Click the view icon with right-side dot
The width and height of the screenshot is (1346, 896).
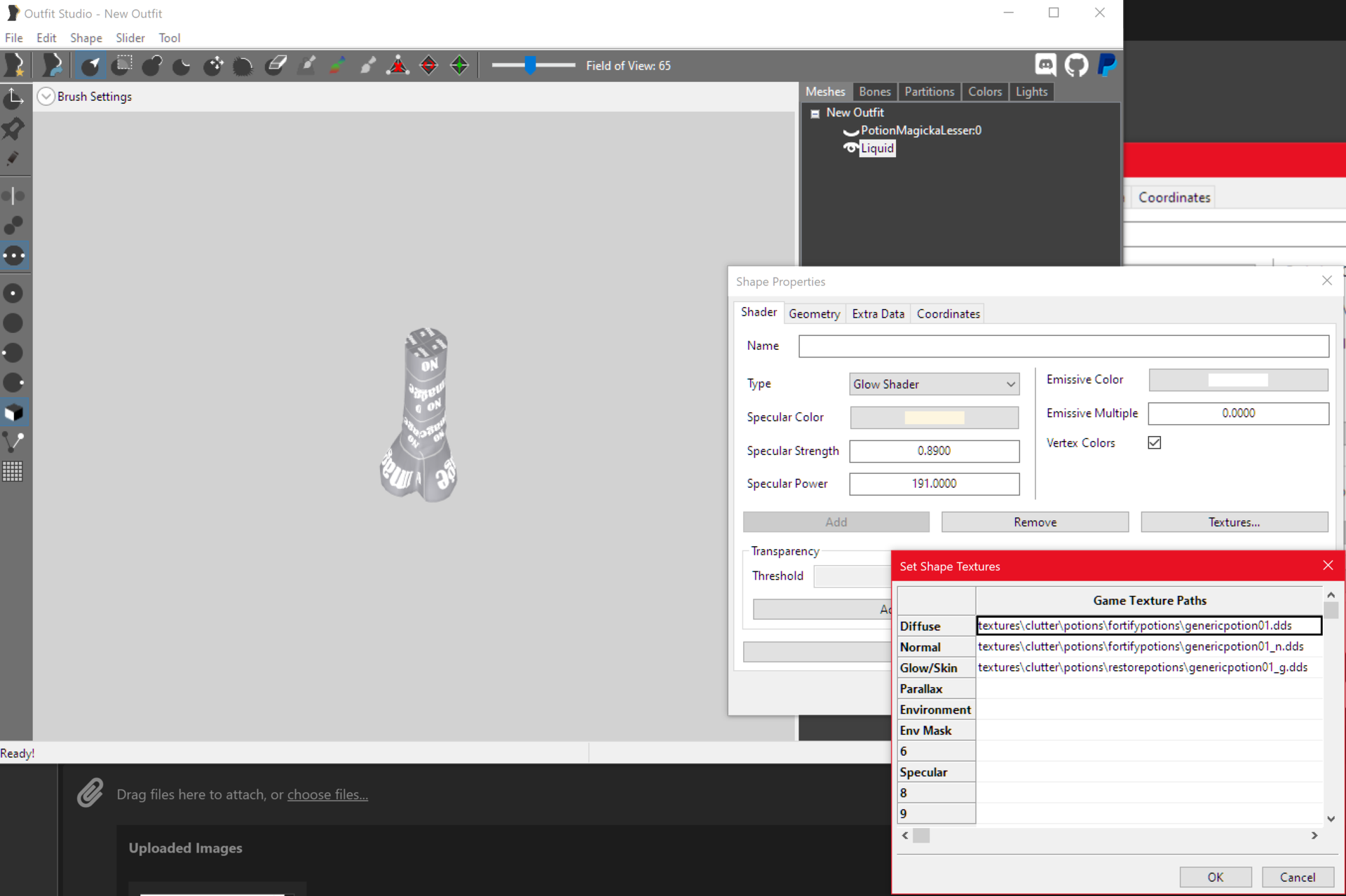[x=13, y=383]
